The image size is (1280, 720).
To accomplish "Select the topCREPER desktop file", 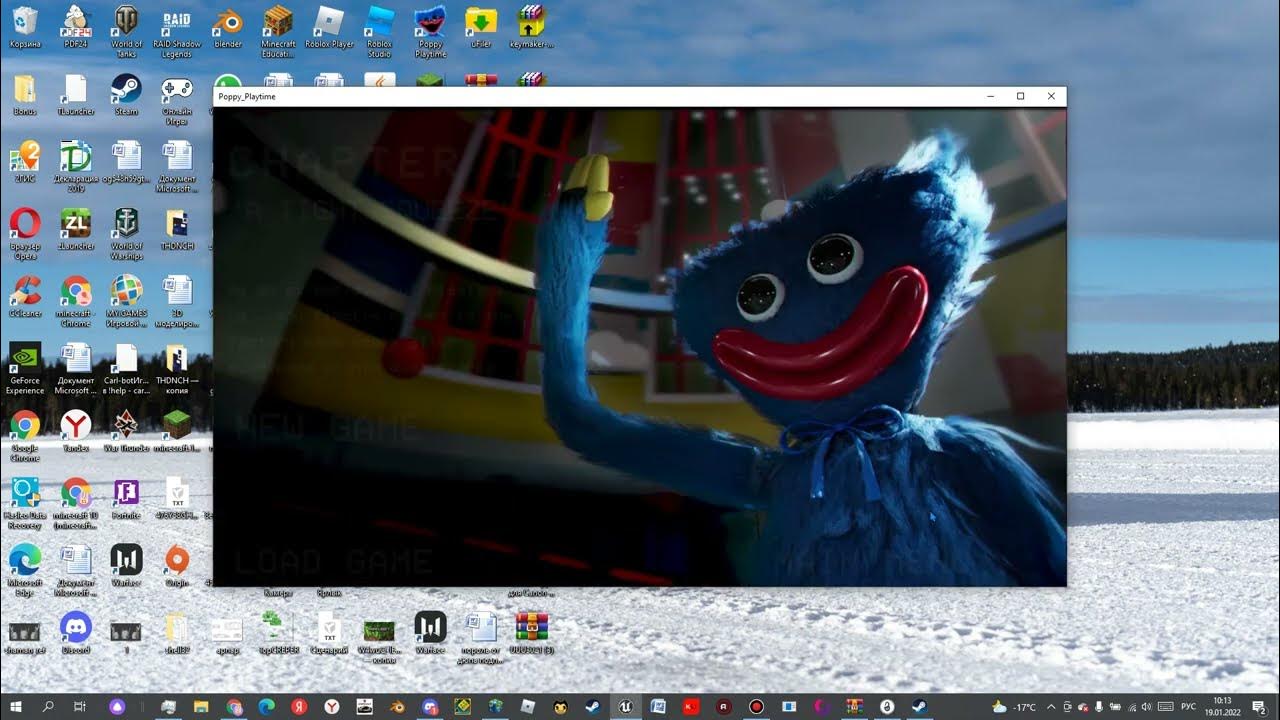I will point(278,632).
